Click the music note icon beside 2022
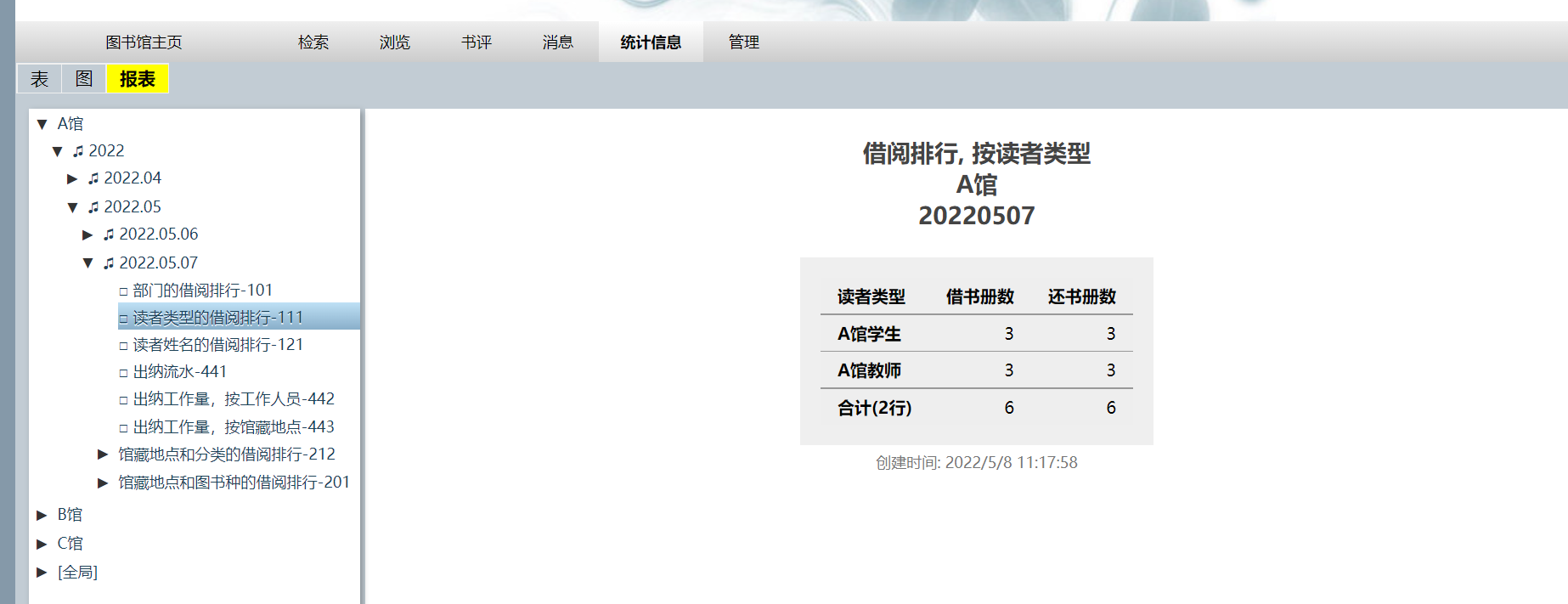 point(78,151)
